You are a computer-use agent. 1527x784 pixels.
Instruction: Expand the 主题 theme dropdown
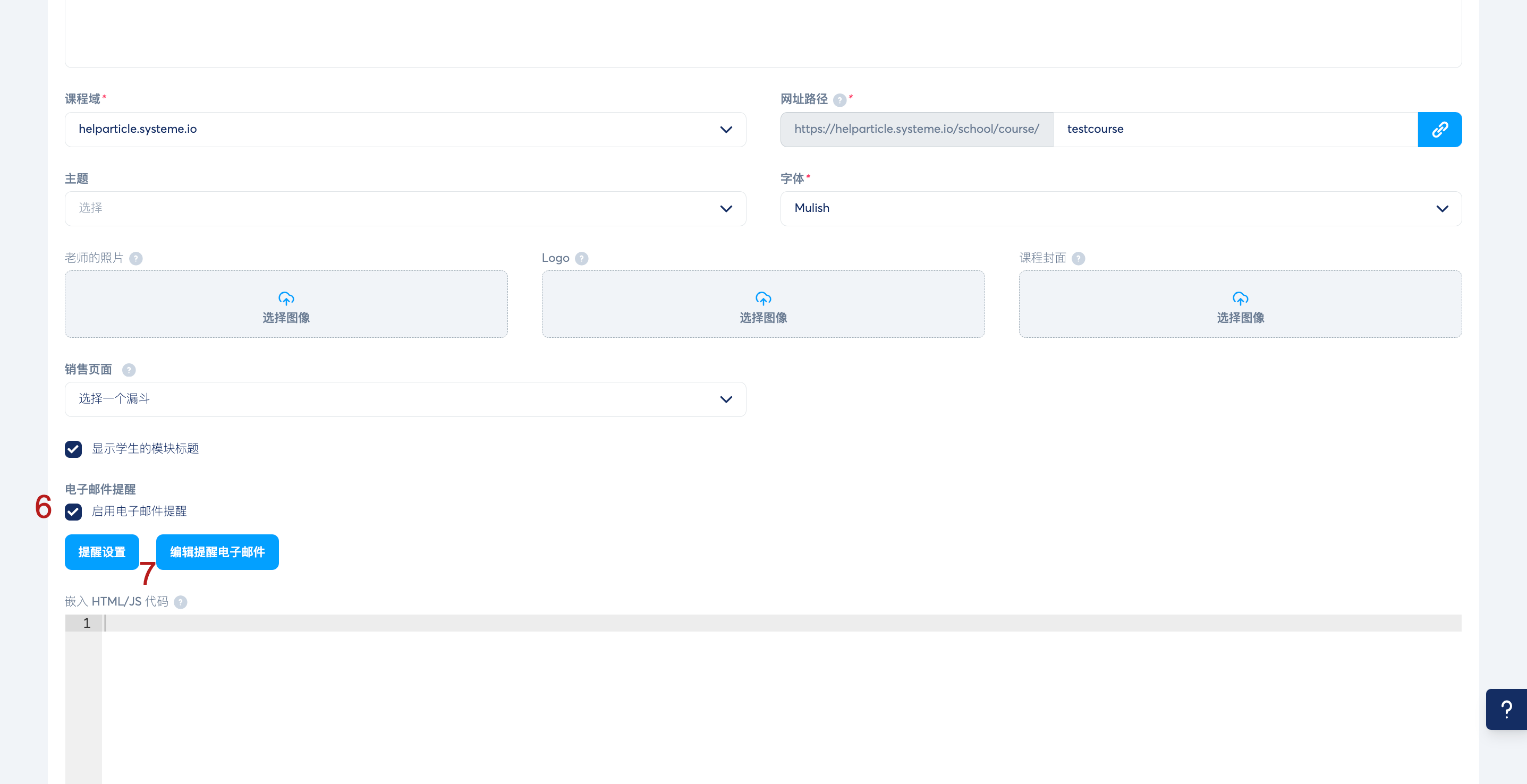tap(405, 209)
